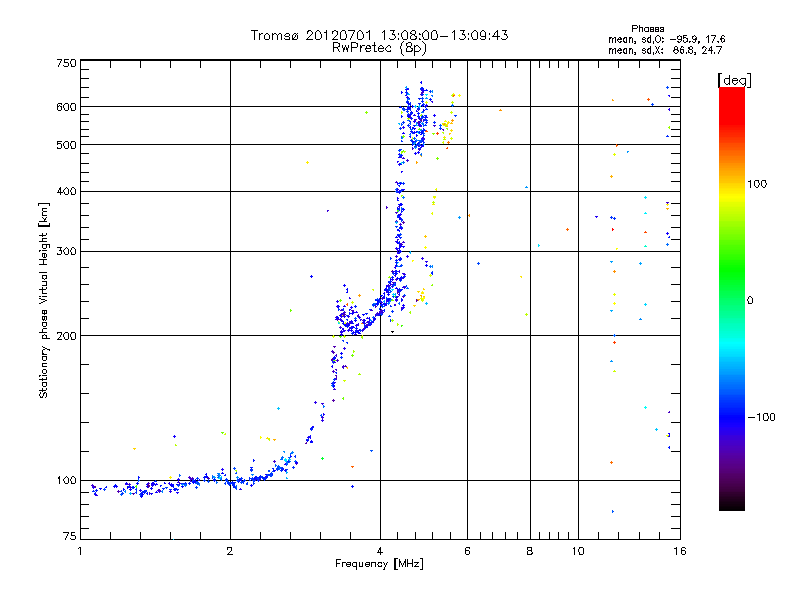Click the y-axis '500' tick label
This screenshot has height=600, width=800.
pyautogui.click(x=66, y=145)
